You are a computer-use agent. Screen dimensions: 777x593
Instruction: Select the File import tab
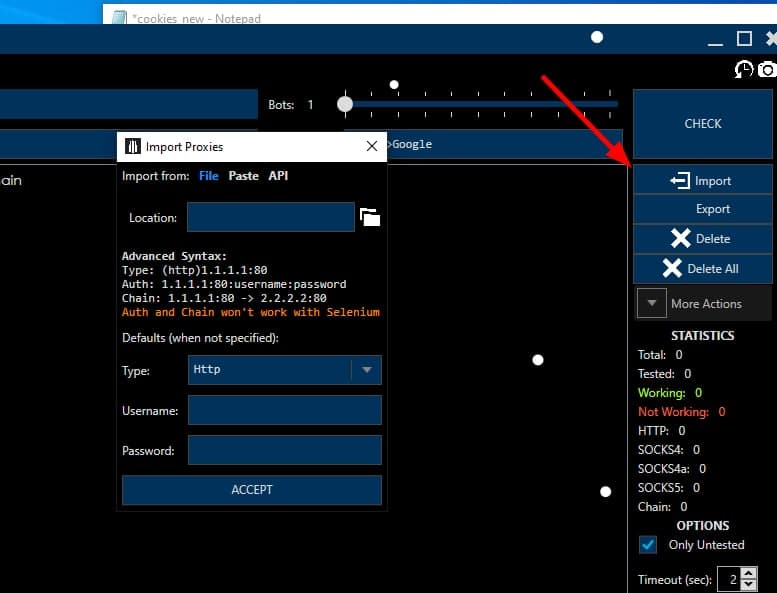(208, 176)
